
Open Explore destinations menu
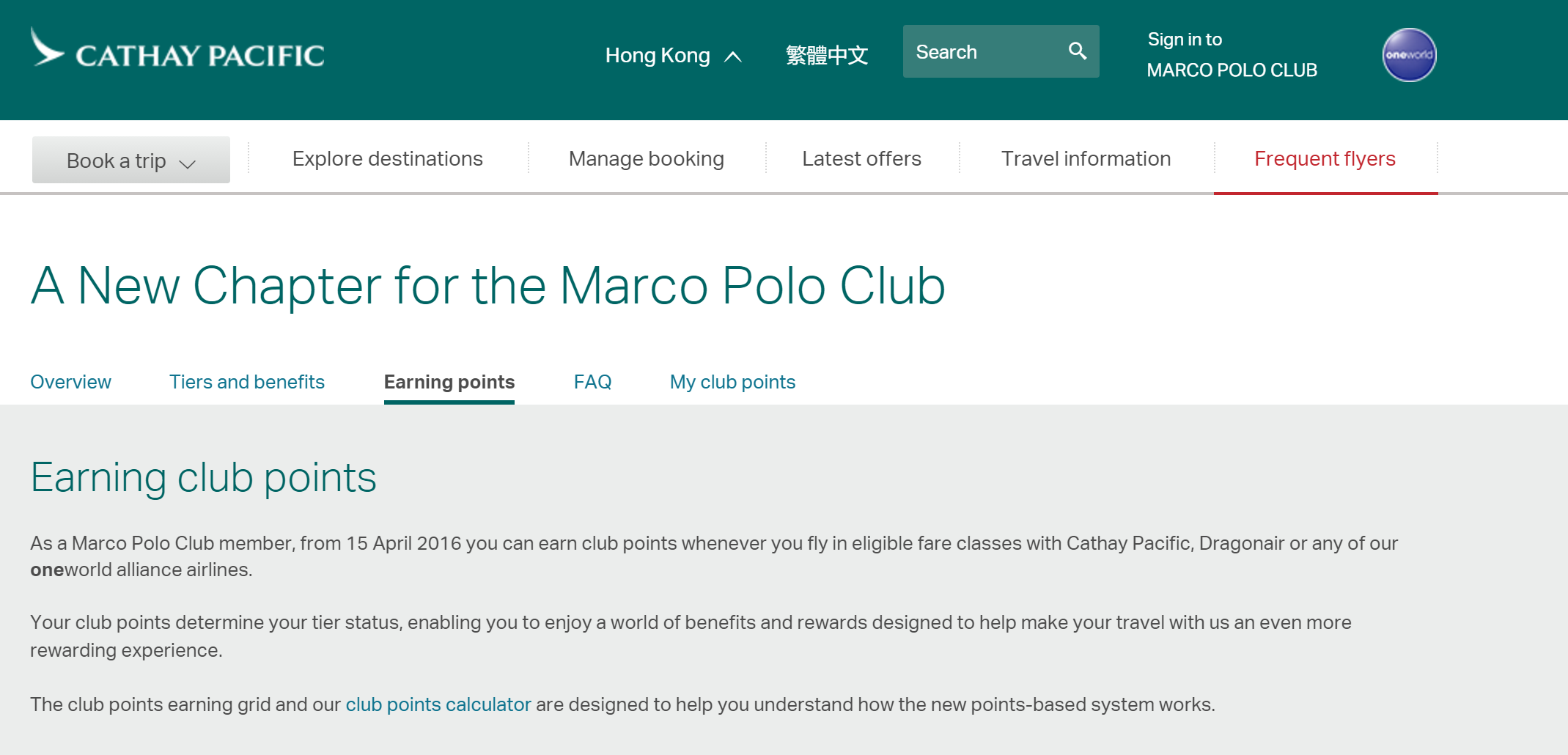click(387, 159)
